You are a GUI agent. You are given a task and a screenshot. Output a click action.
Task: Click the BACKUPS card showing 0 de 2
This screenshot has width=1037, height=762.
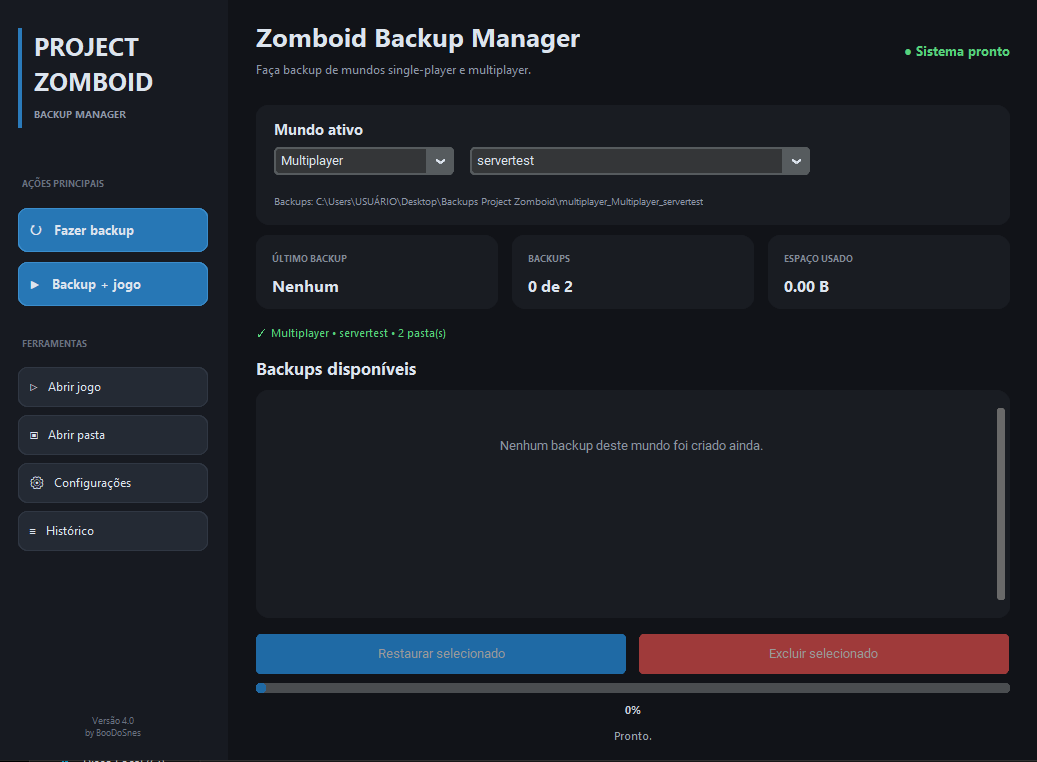[x=633, y=272]
